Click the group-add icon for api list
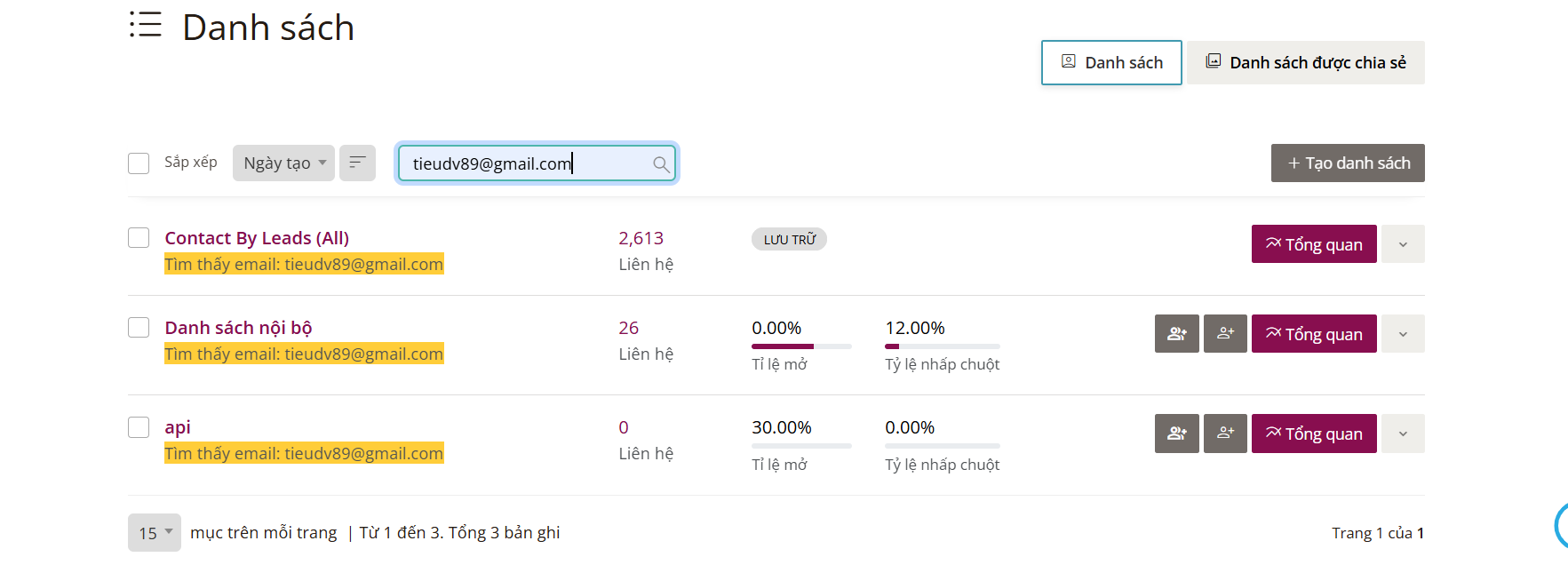The image size is (1568, 565). click(x=1176, y=434)
